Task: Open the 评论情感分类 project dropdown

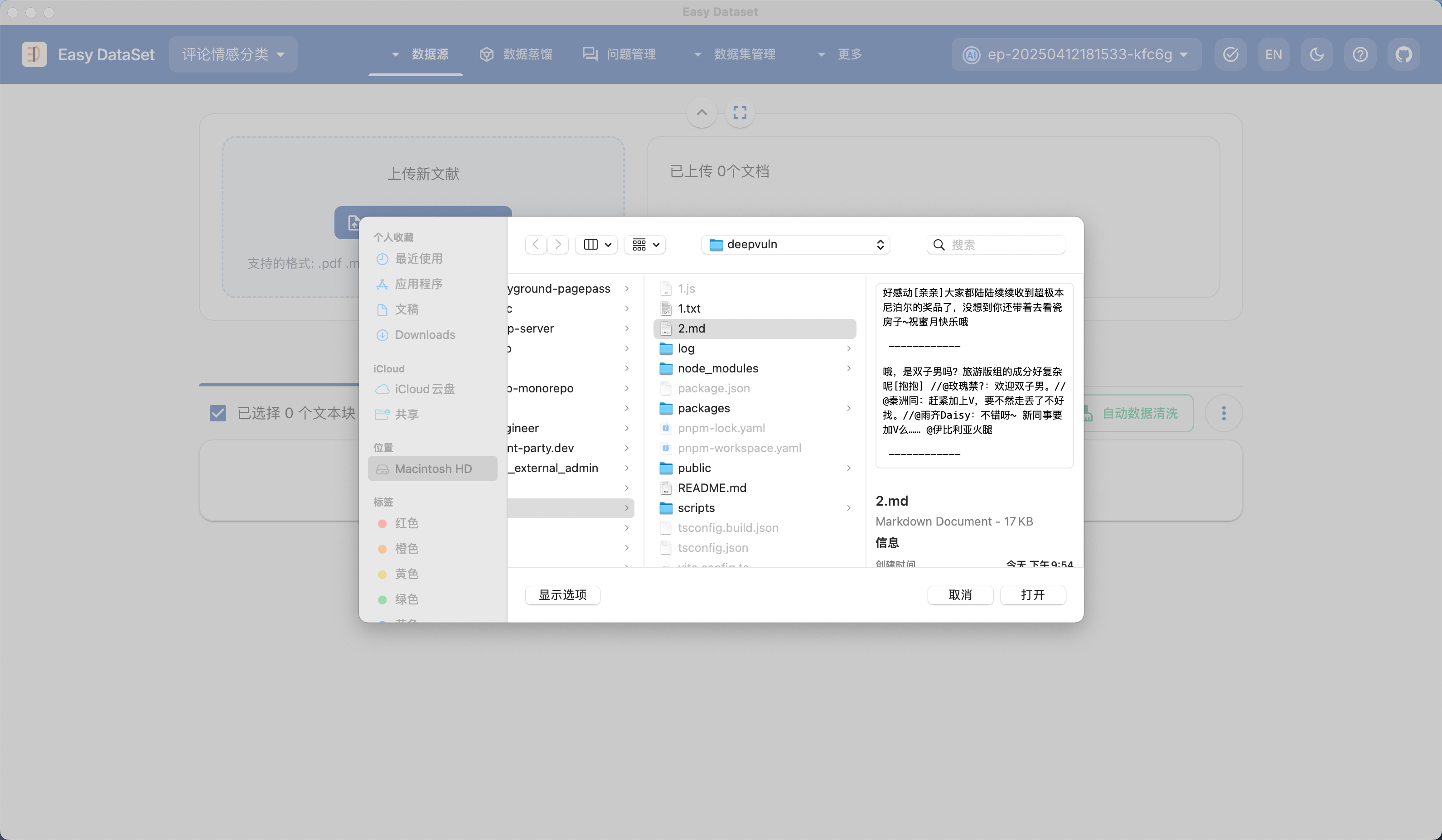Action: (x=233, y=54)
